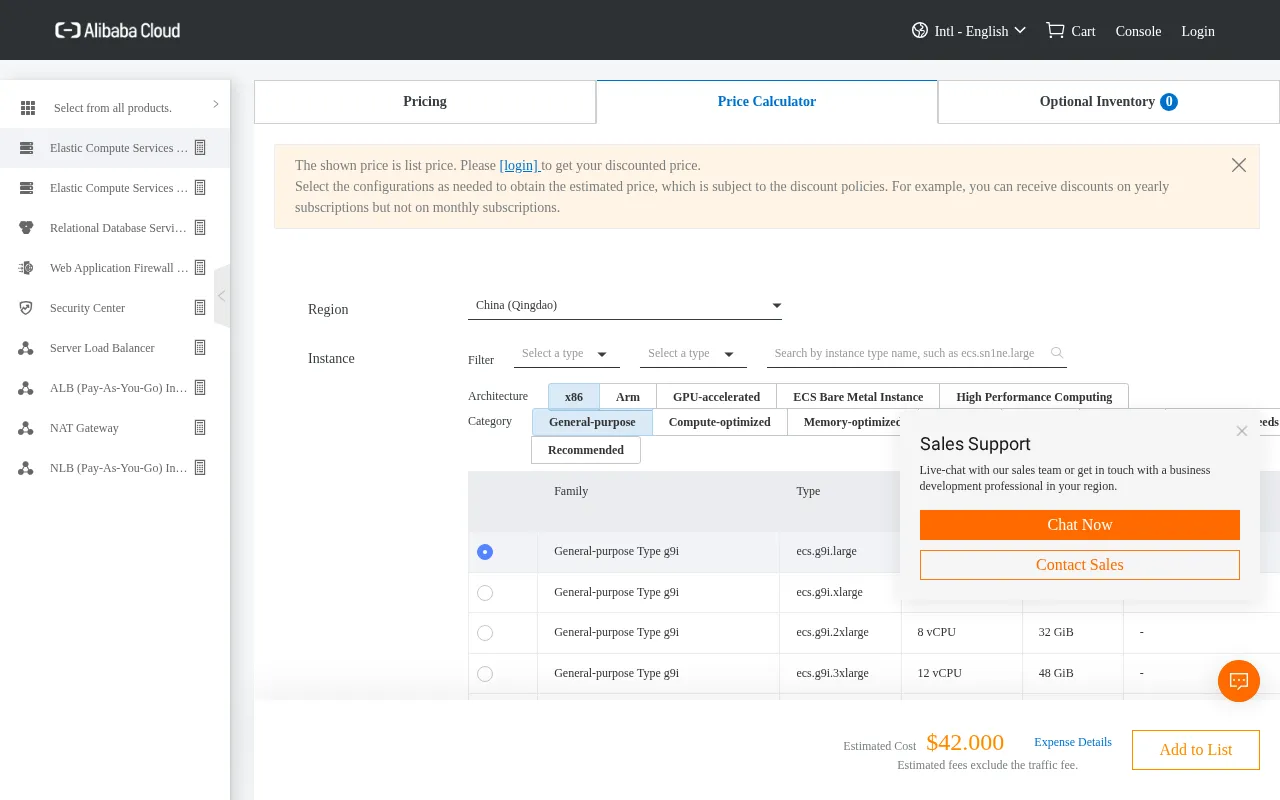Screen dimensions: 1280x800
Task: Choose the Compute-optimized category
Action: pos(720,423)
